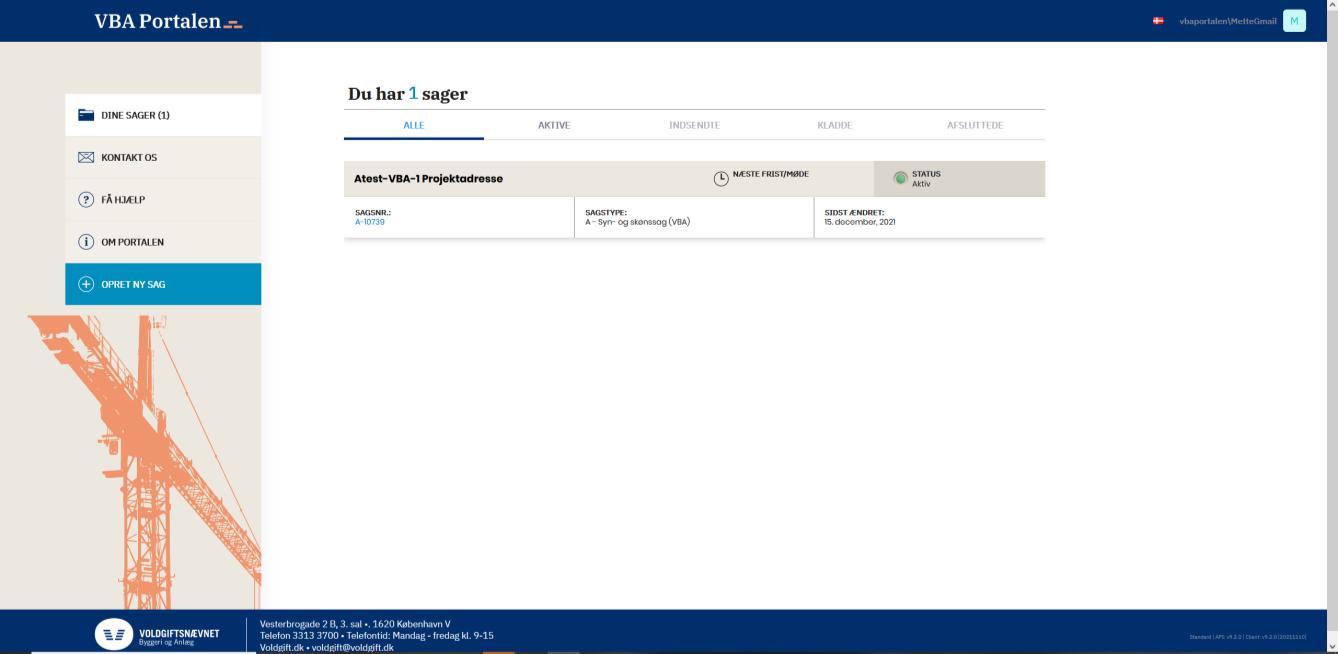The image size is (1338, 654).
Task: Click the question mark help icon
Action: [x=86, y=200]
